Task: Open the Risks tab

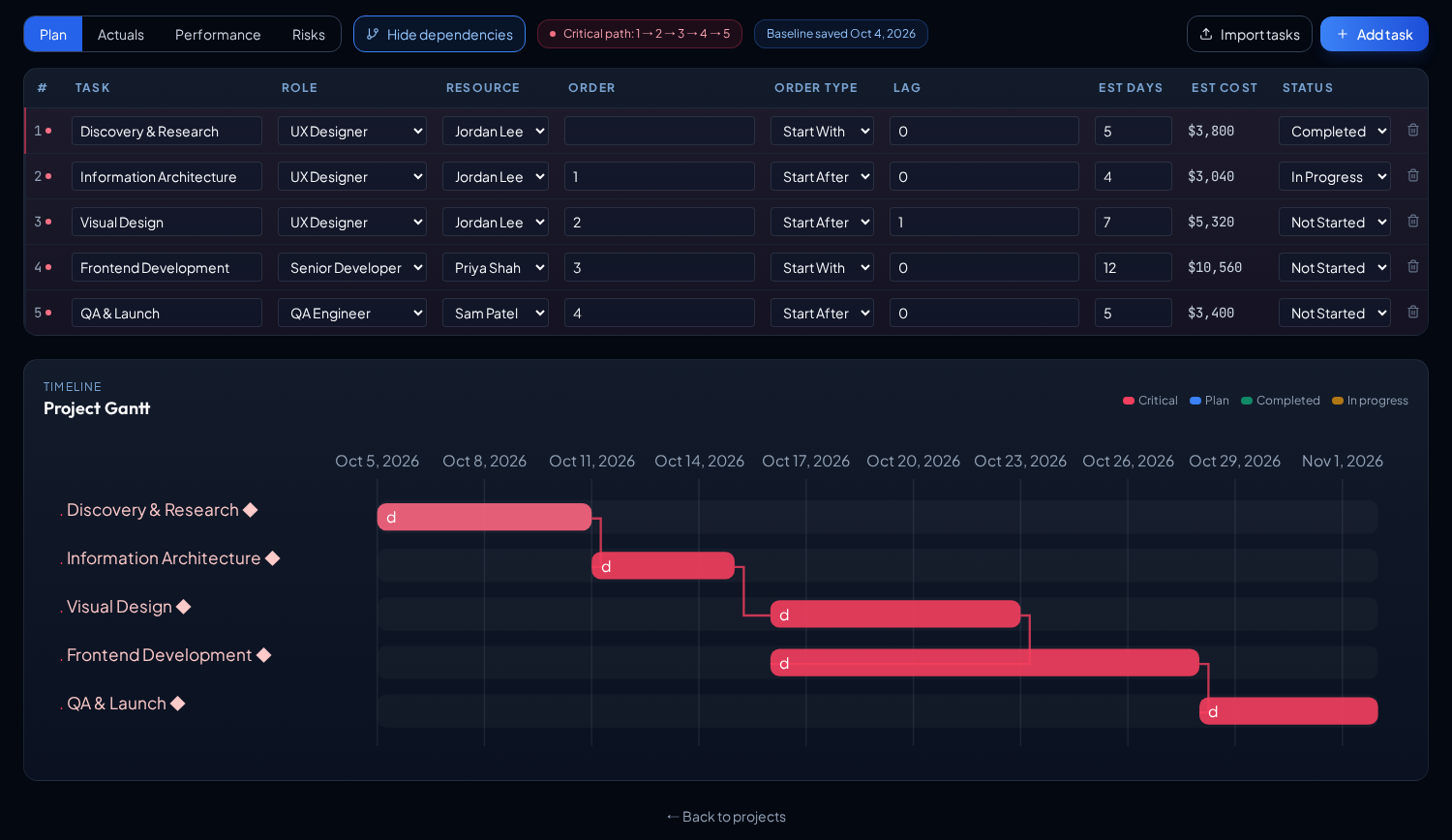Action: coord(309,34)
